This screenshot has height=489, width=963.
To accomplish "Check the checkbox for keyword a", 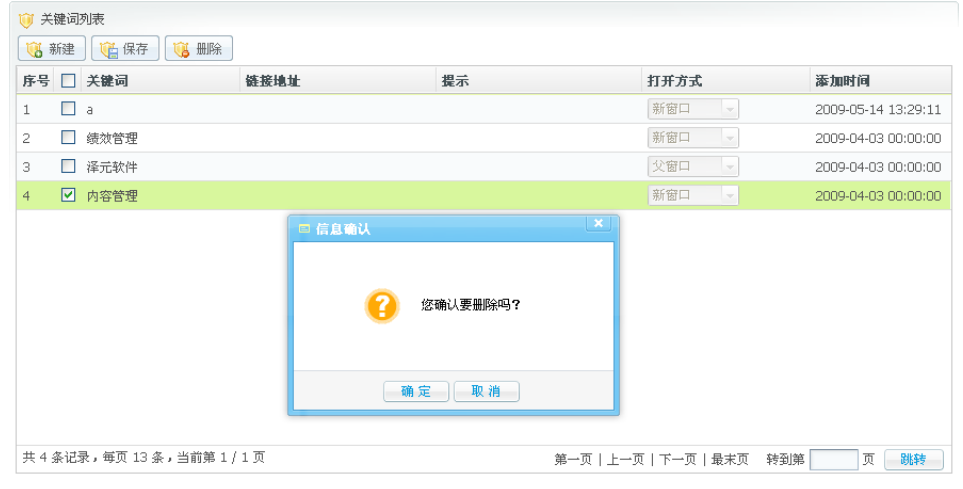I will click(68, 109).
